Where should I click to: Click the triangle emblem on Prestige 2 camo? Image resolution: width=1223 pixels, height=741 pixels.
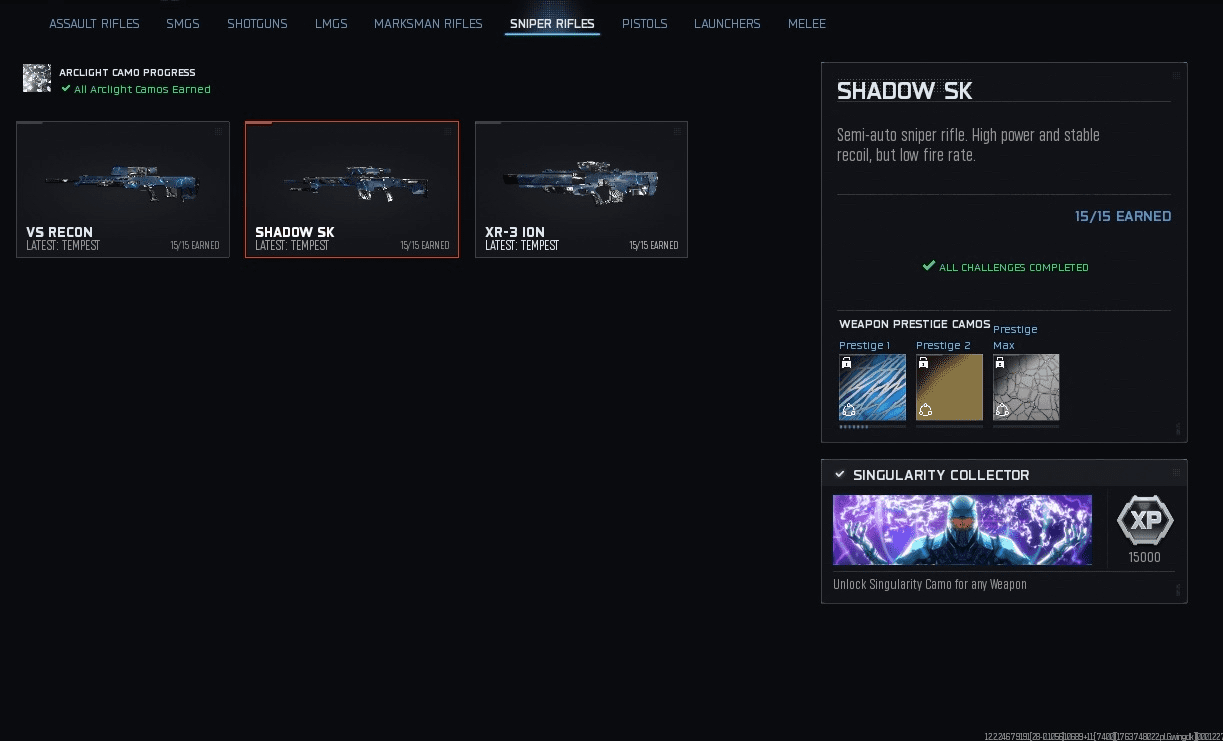(x=925, y=409)
